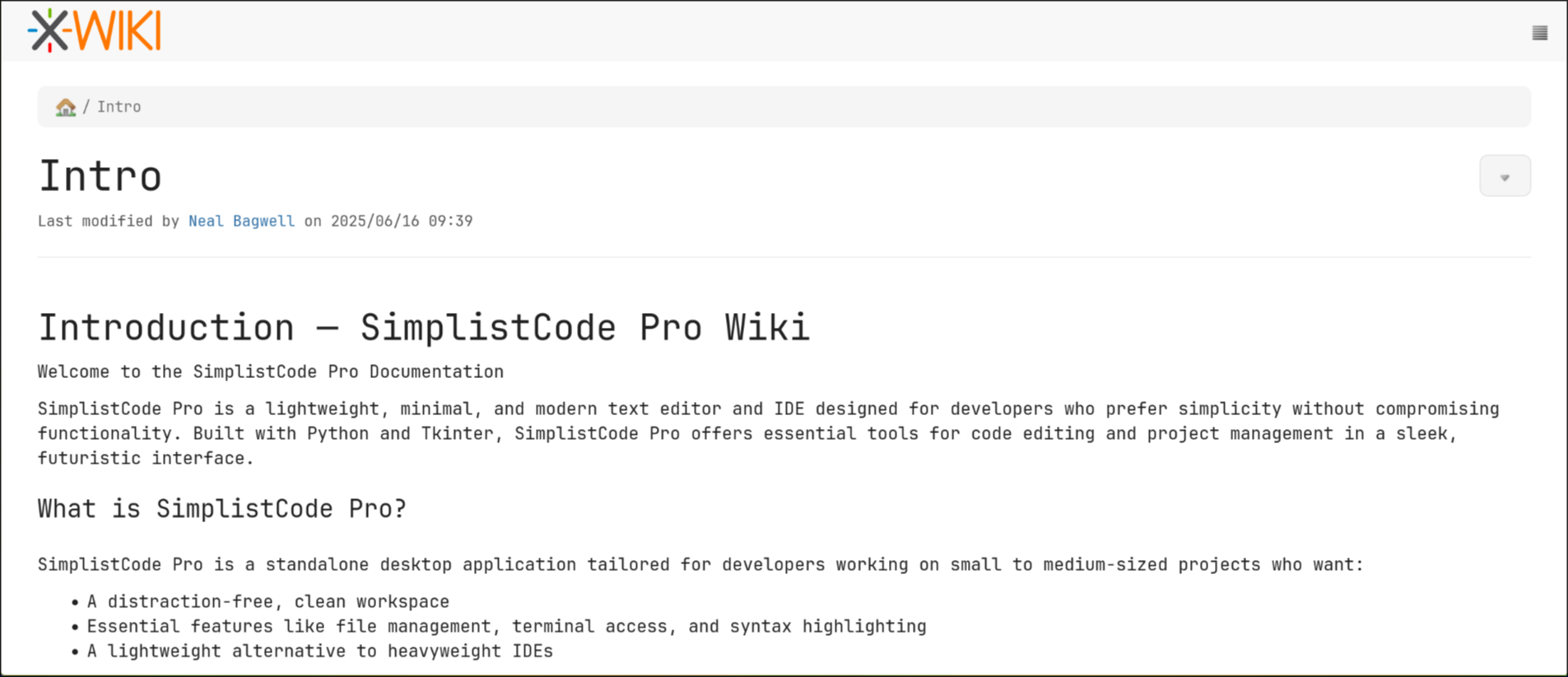Click bullet A lightweight alternative to heavyweight IDEs
Screen dimensions: 1568x677
point(320,651)
